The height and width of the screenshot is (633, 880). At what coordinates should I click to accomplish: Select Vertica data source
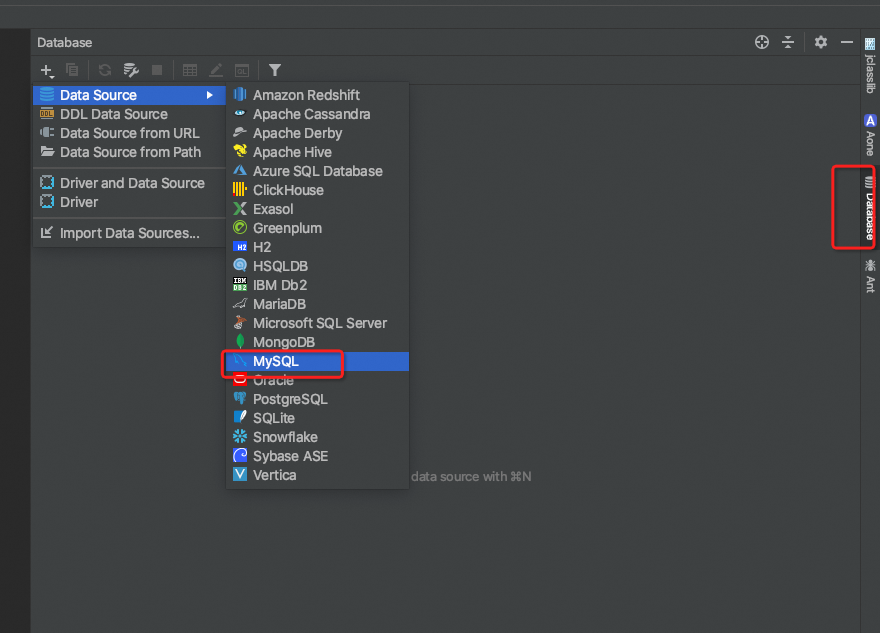318,476
